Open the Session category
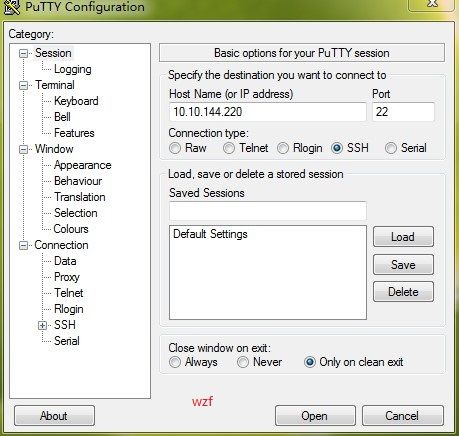Viewport: 459px width, 436px height. tap(53, 53)
